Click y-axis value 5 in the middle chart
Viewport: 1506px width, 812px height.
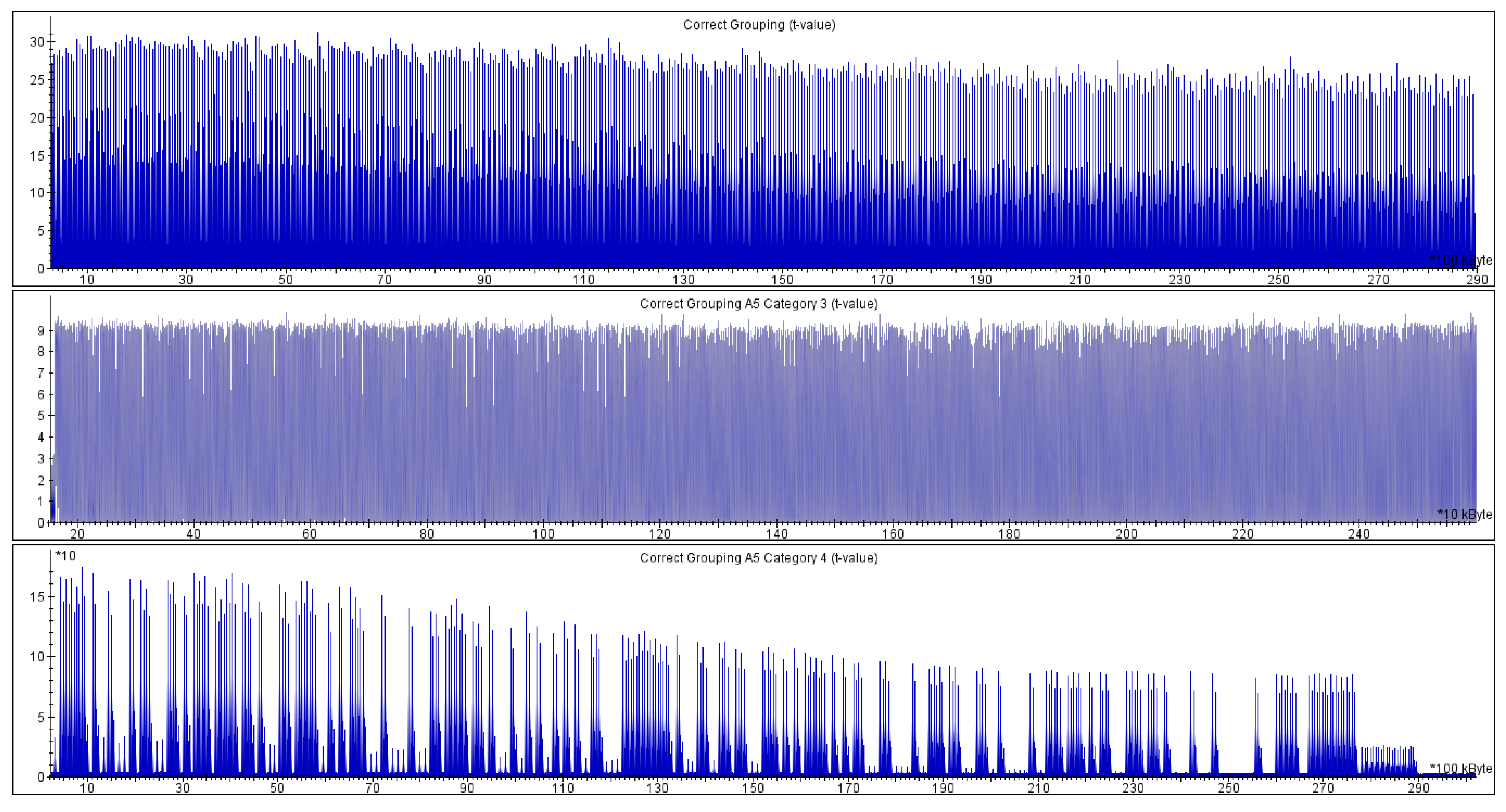(x=41, y=415)
